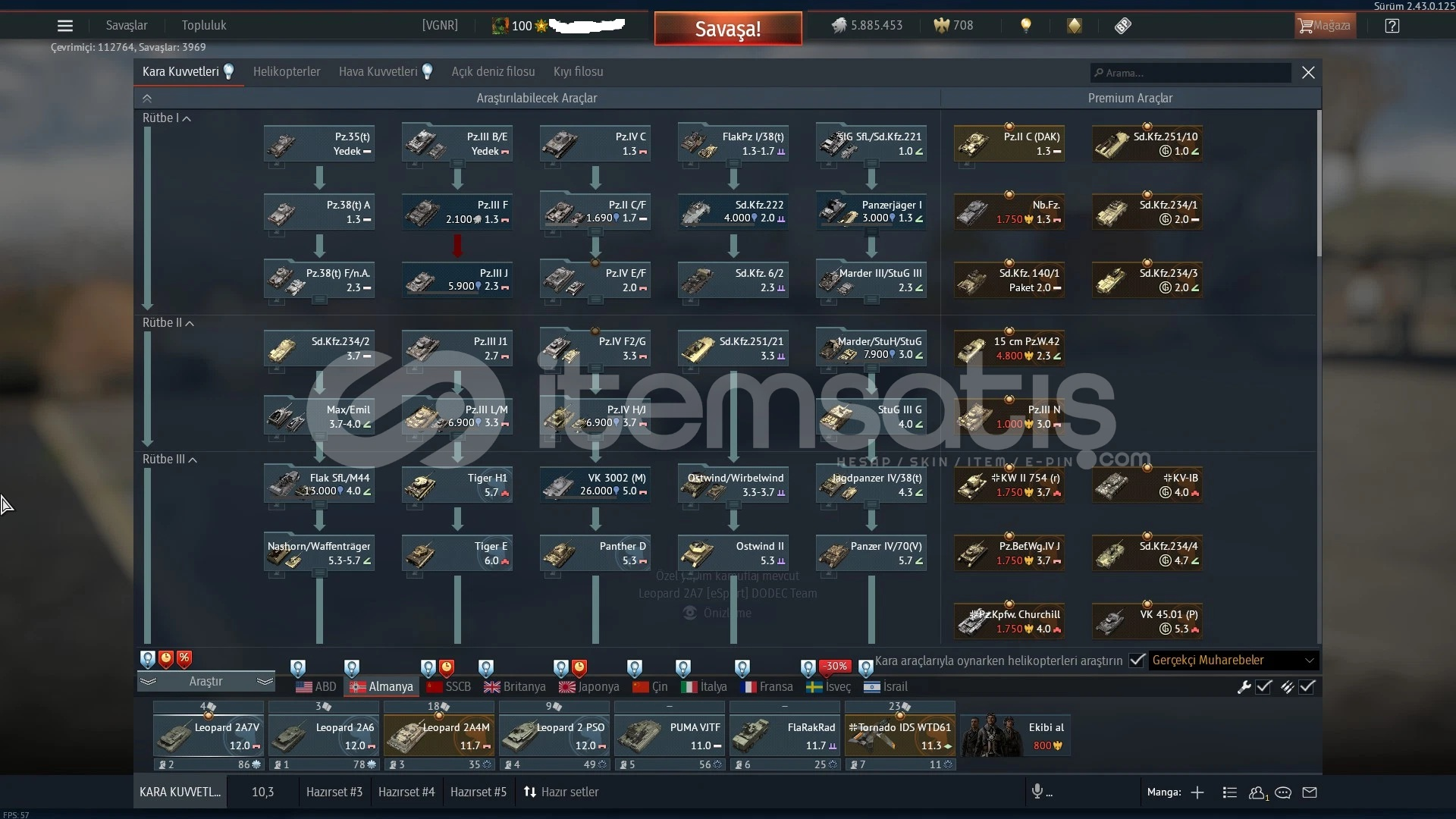1456x819 pixels.
Task: Add squad member with plus icon
Action: tap(1197, 792)
